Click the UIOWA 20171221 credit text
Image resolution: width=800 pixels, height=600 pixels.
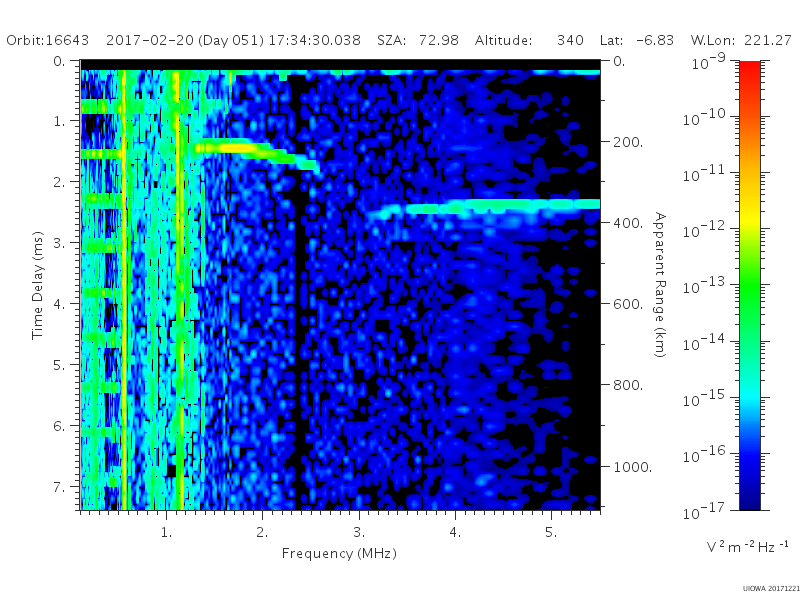tap(771, 589)
